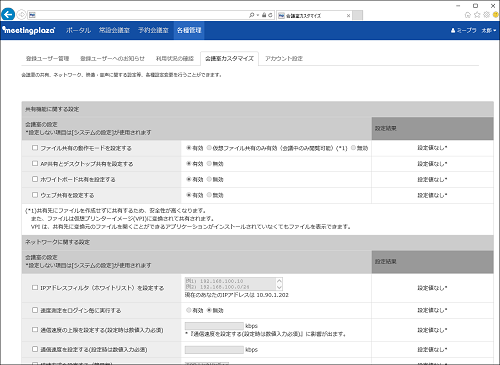
Task: Select 有効 for speed test at login
Action: [x=189, y=310]
